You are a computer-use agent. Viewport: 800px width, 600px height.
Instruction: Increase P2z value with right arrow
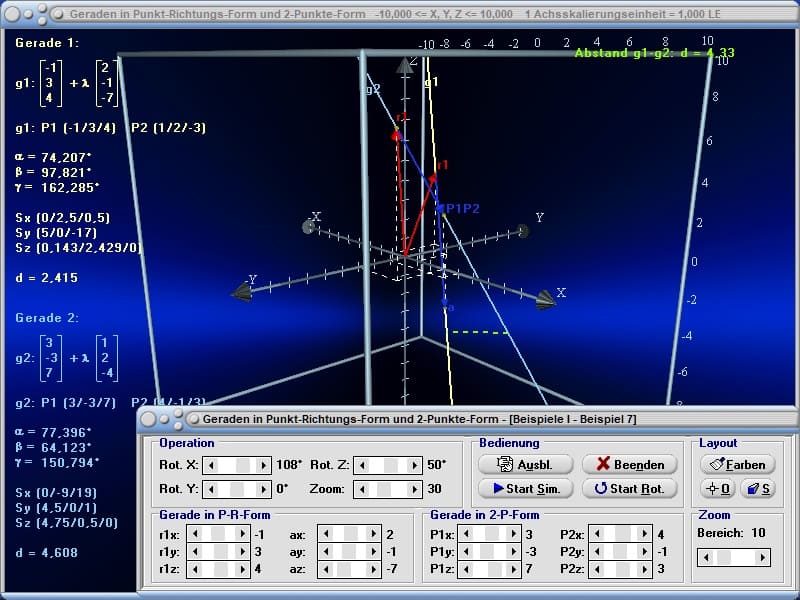pyautogui.click(x=644, y=569)
